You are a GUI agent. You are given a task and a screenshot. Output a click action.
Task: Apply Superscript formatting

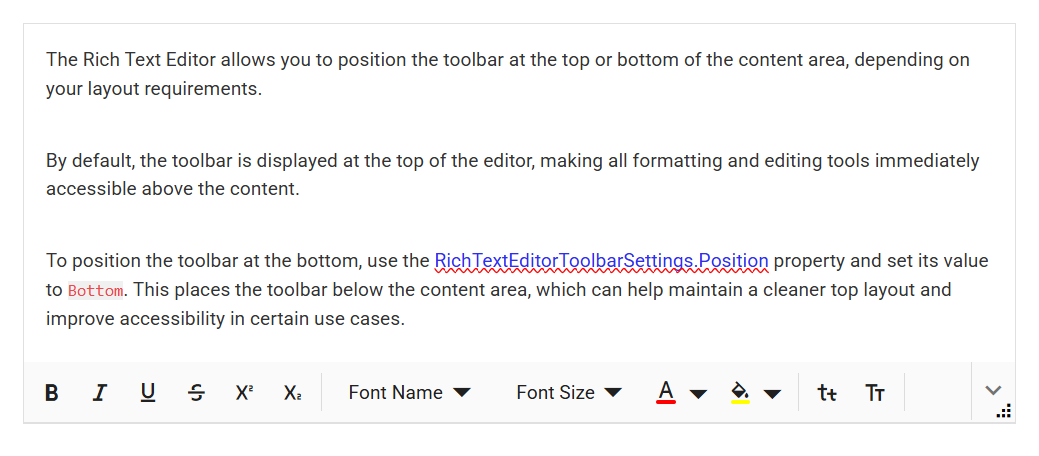coord(245,392)
